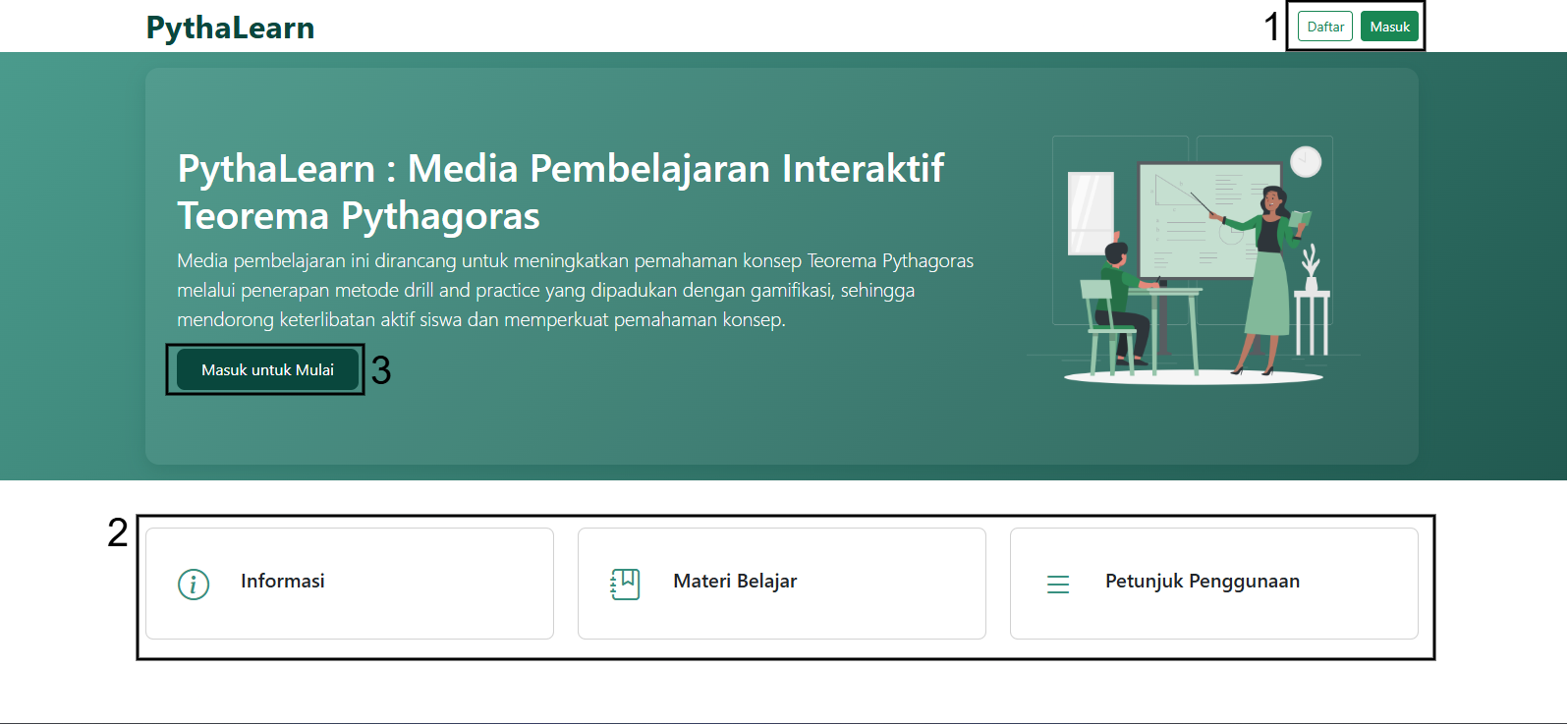Click annotation number 3 beside the start button

click(381, 370)
